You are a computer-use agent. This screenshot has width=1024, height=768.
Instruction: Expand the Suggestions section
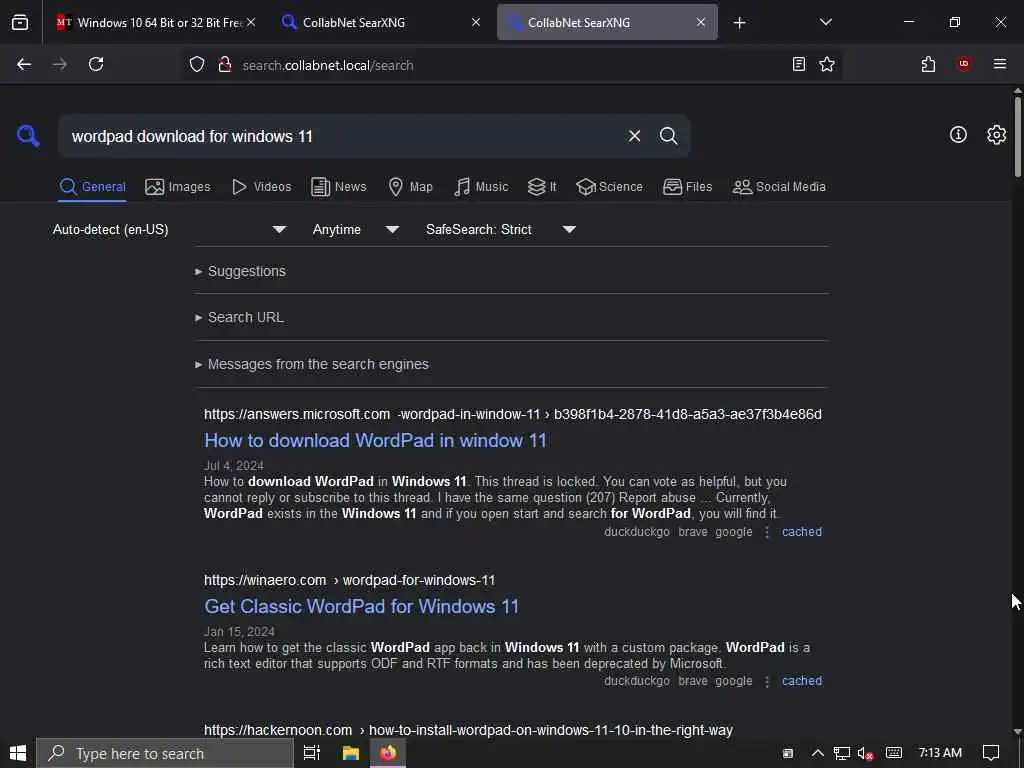pyautogui.click(x=240, y=271)
